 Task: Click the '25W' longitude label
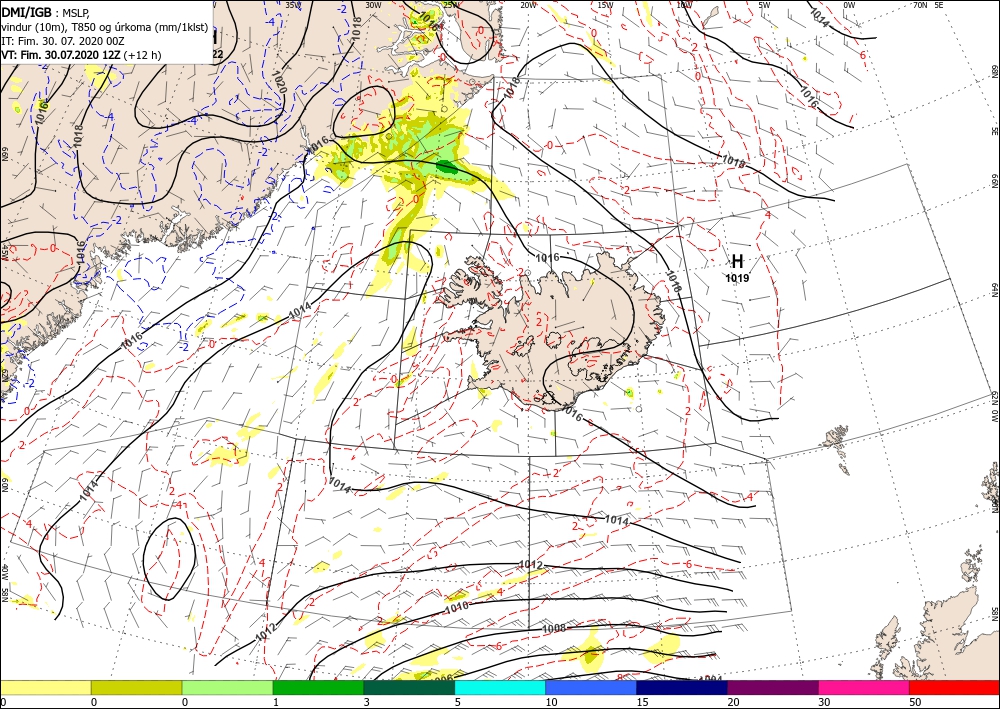coord(450,5)
